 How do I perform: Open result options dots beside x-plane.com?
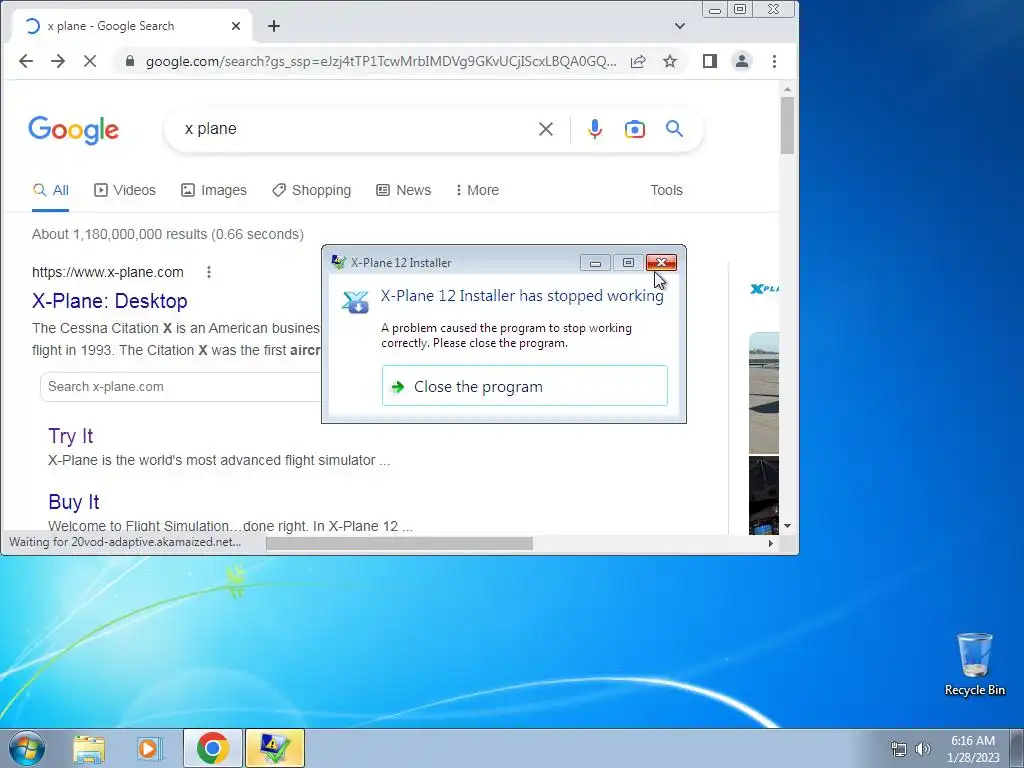click(209, 272)
